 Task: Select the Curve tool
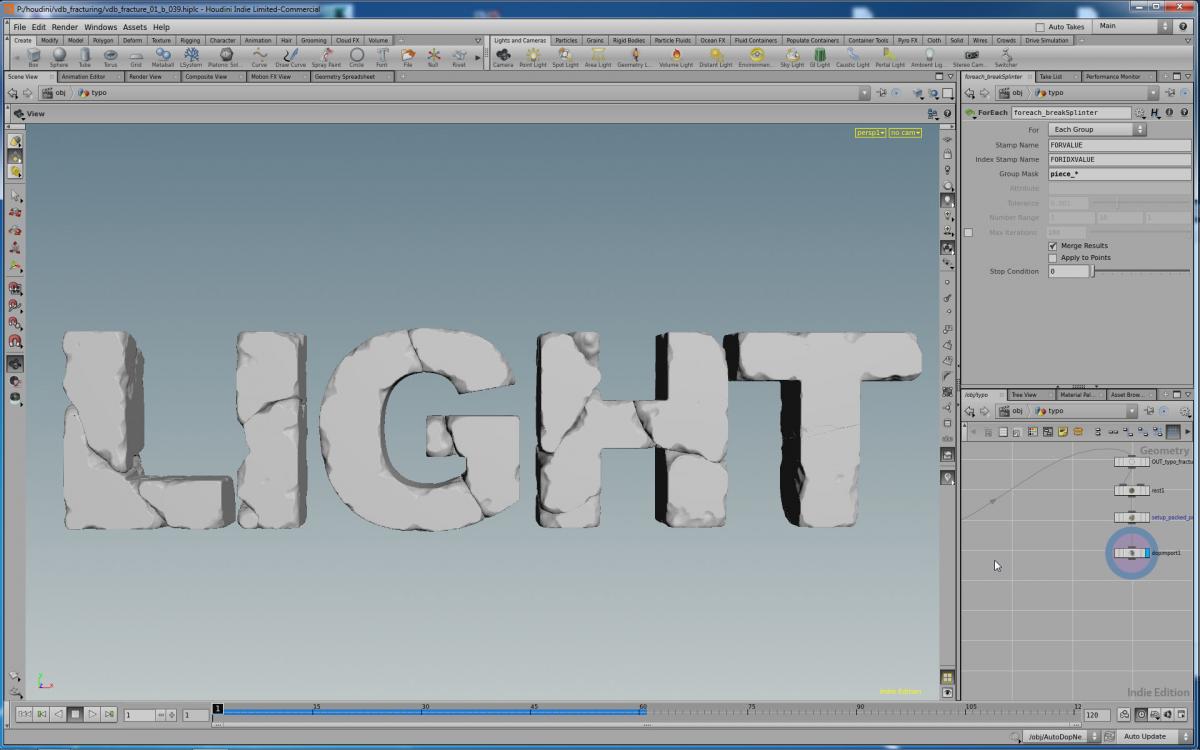[259, 57]
